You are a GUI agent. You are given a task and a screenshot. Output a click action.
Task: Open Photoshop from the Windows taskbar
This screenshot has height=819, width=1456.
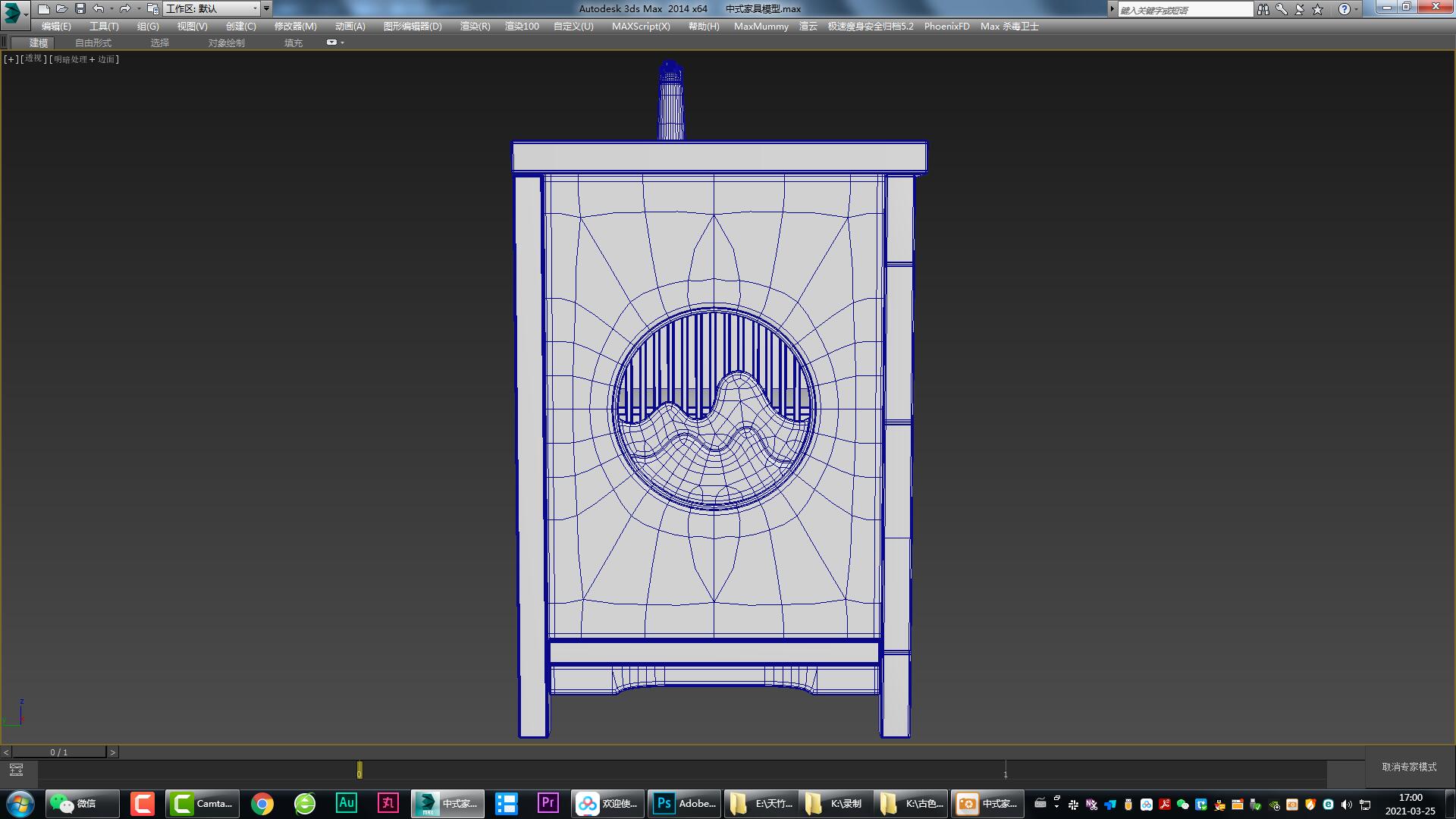click(x=684, y=803)
